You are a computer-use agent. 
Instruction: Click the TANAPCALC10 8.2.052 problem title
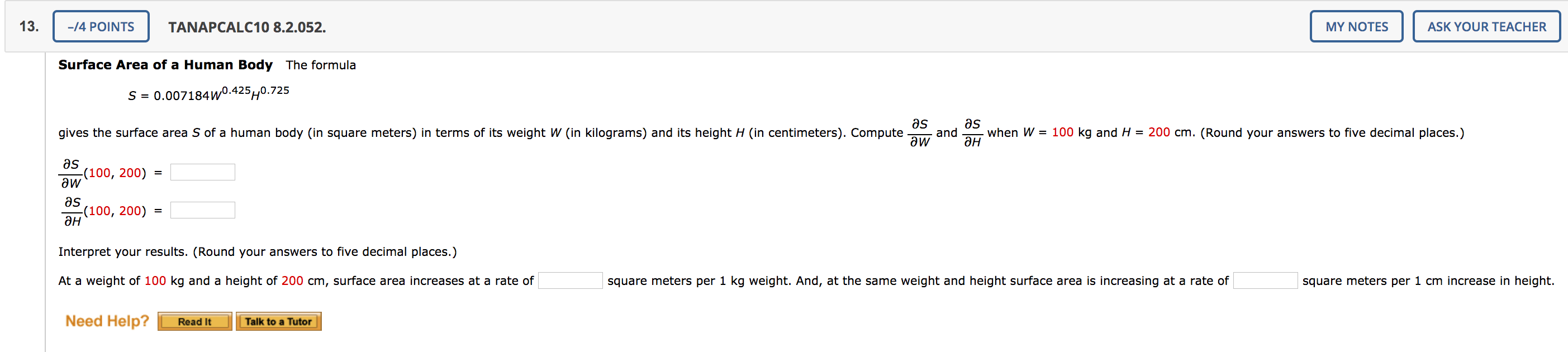coord(246,27)
